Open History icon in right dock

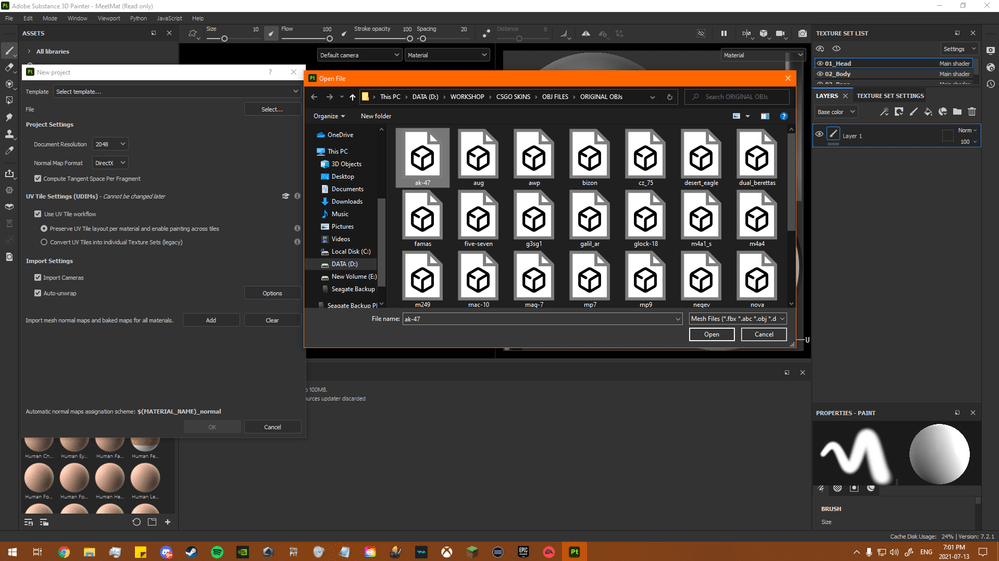coord(991,84)
